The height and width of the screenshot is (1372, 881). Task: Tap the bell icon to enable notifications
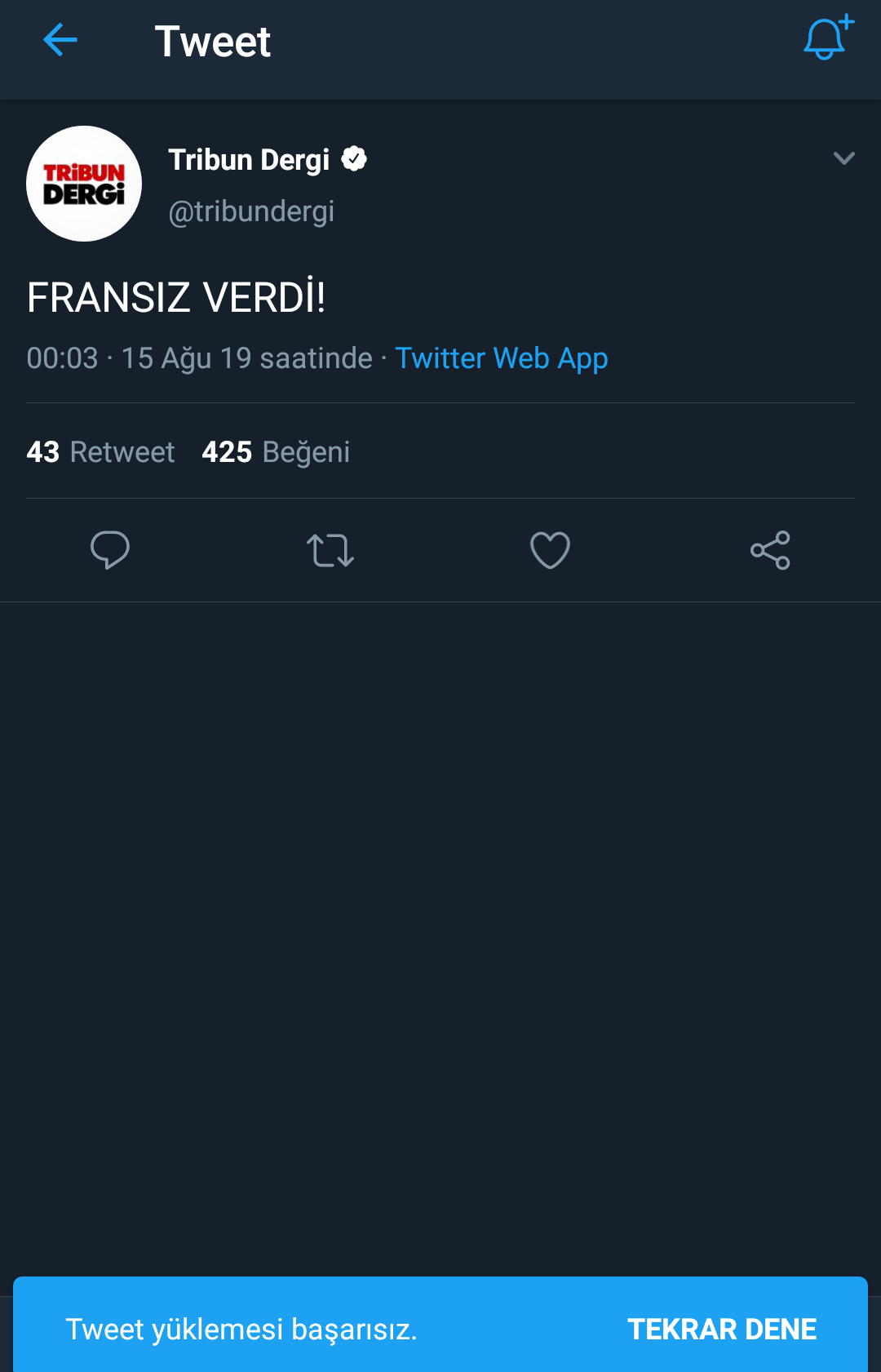pos(828,38)
